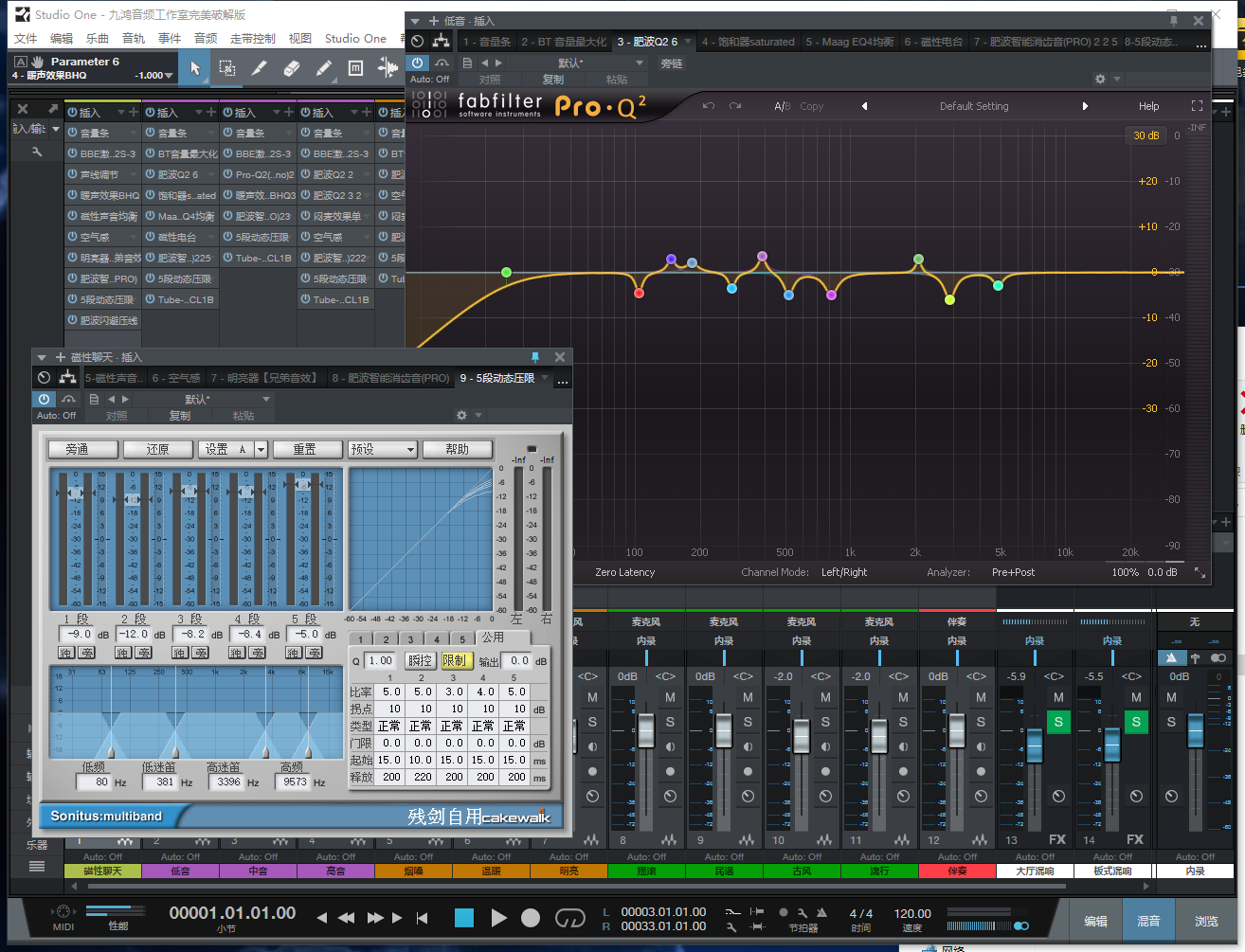
Task: Switch to the 4 - 饱和器saturated plugin tab
Action: click(x=748, y=42)
